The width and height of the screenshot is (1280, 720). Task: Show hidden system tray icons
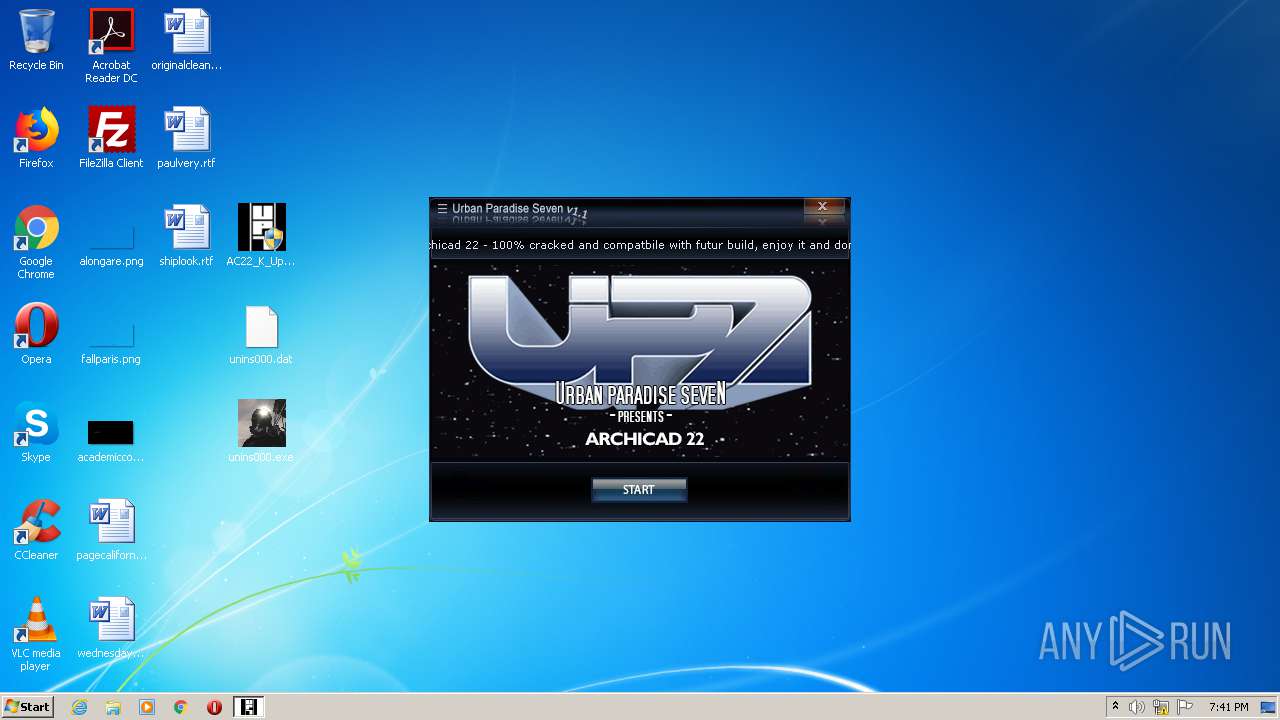point(1115,707)
